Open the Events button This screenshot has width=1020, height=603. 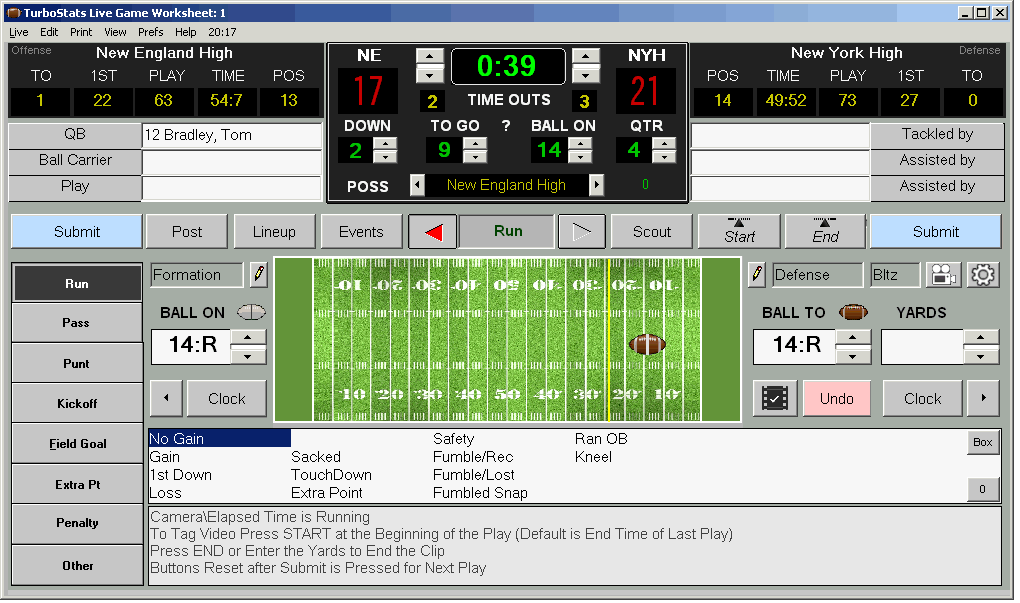361,232
